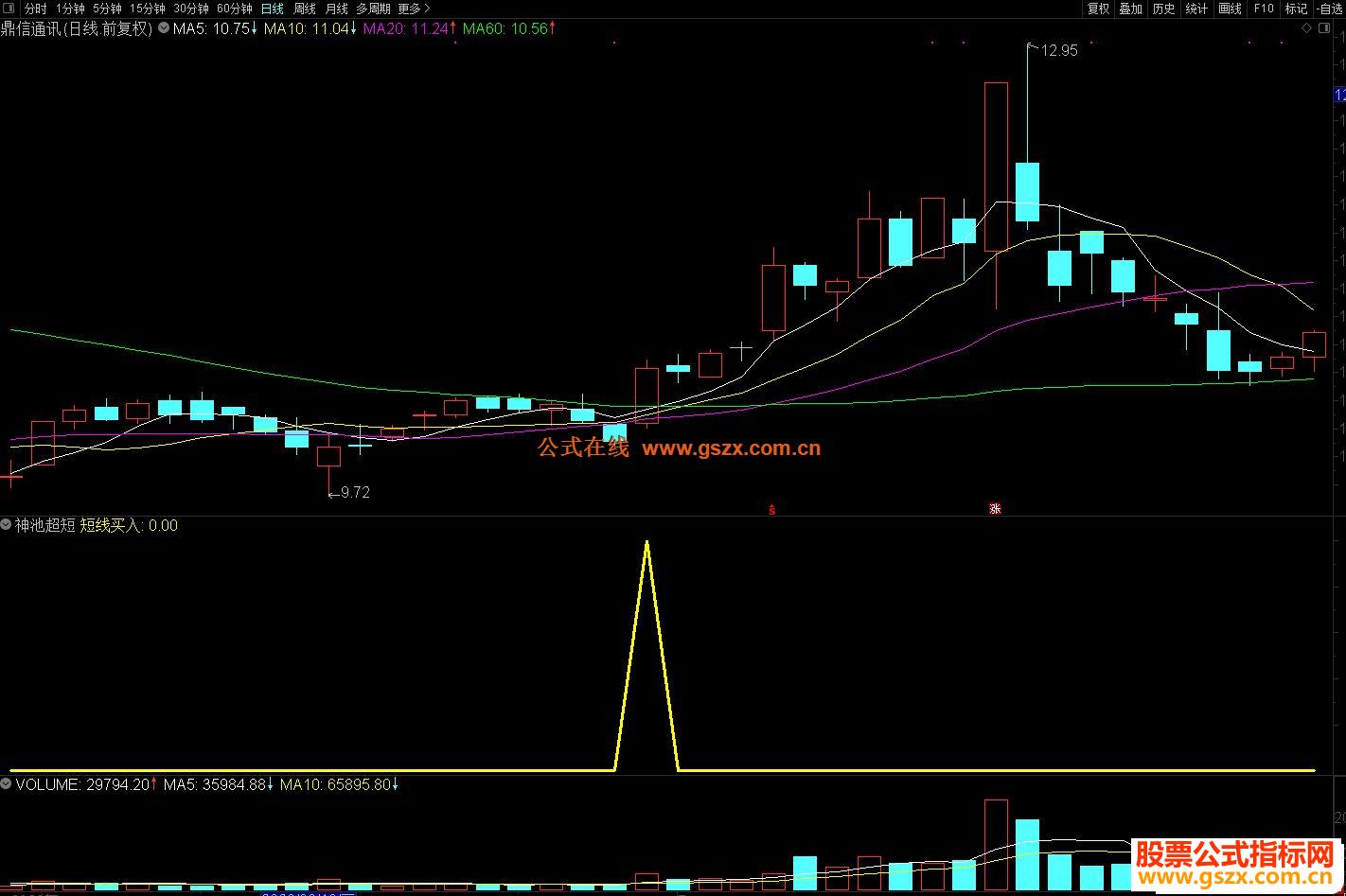This screenshot has height=896, width=1346.
Task: Open the 多周期 multi-period view
Action: (373, 9)
